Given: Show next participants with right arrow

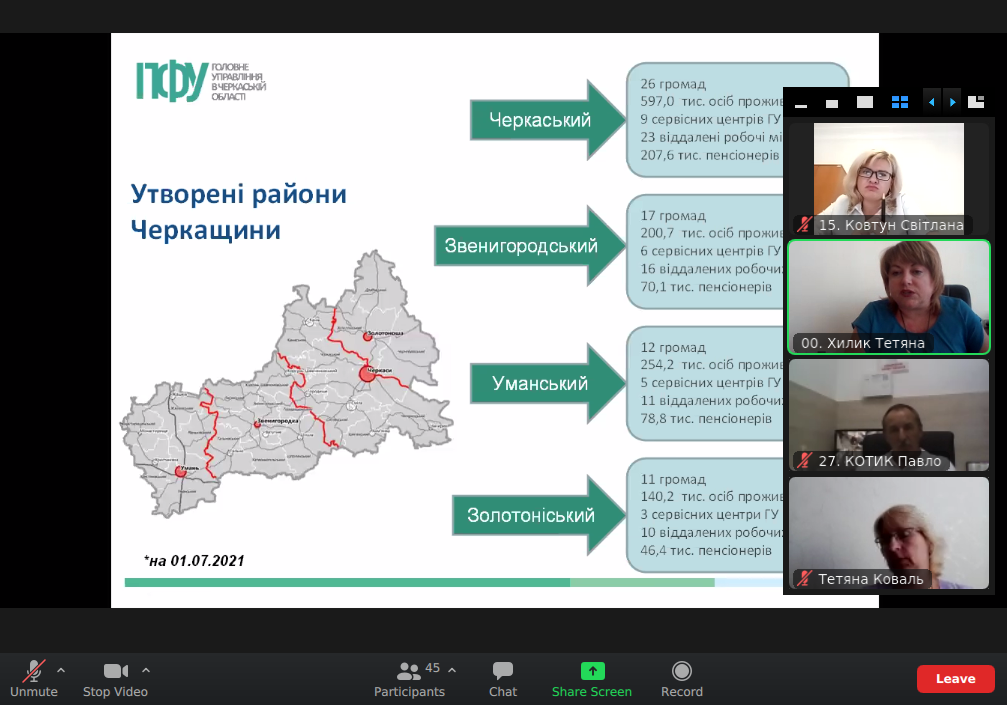Looking at the screenshot, I should (x=952, y=102).
